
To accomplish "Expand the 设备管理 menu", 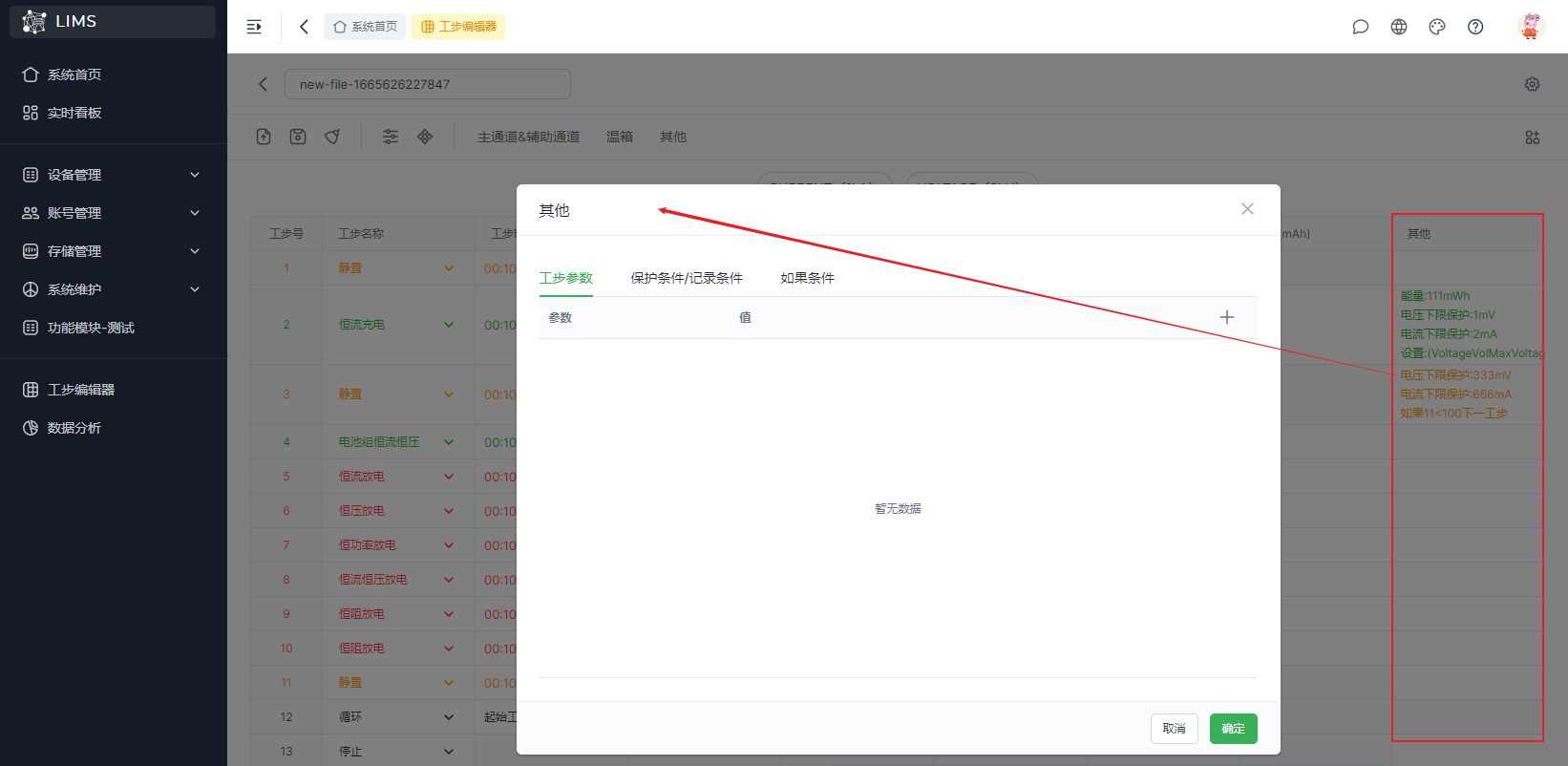I will [x=113, y=175].
